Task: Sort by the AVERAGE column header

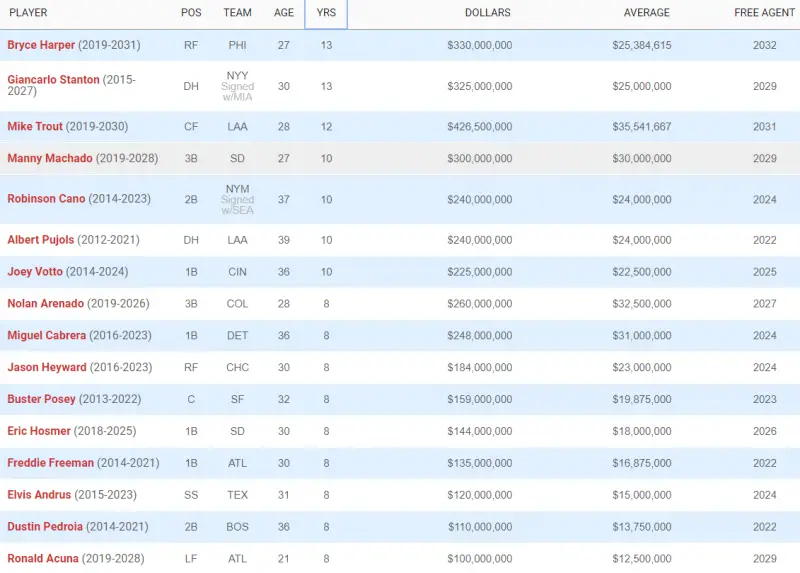Action: [x=645, y=13]
